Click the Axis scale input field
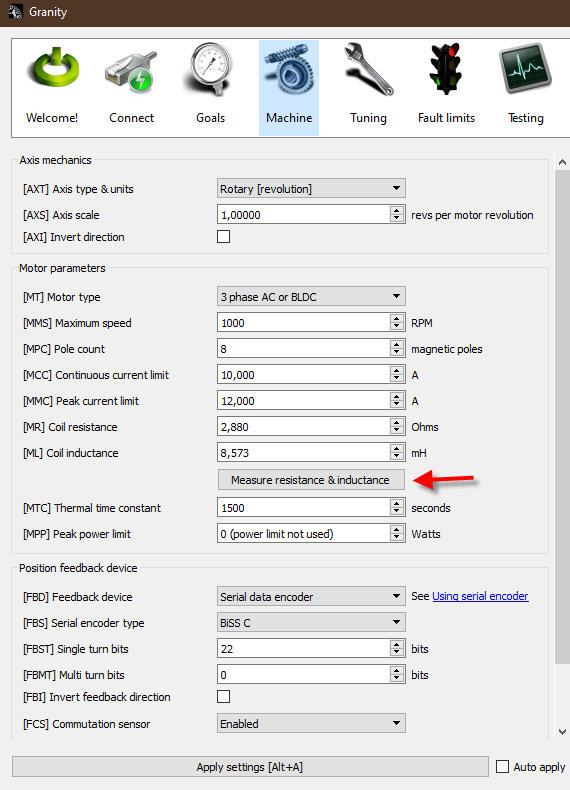The width and height of the screenshot is (570, 790). pyautogui.click(x=303, y=215)
